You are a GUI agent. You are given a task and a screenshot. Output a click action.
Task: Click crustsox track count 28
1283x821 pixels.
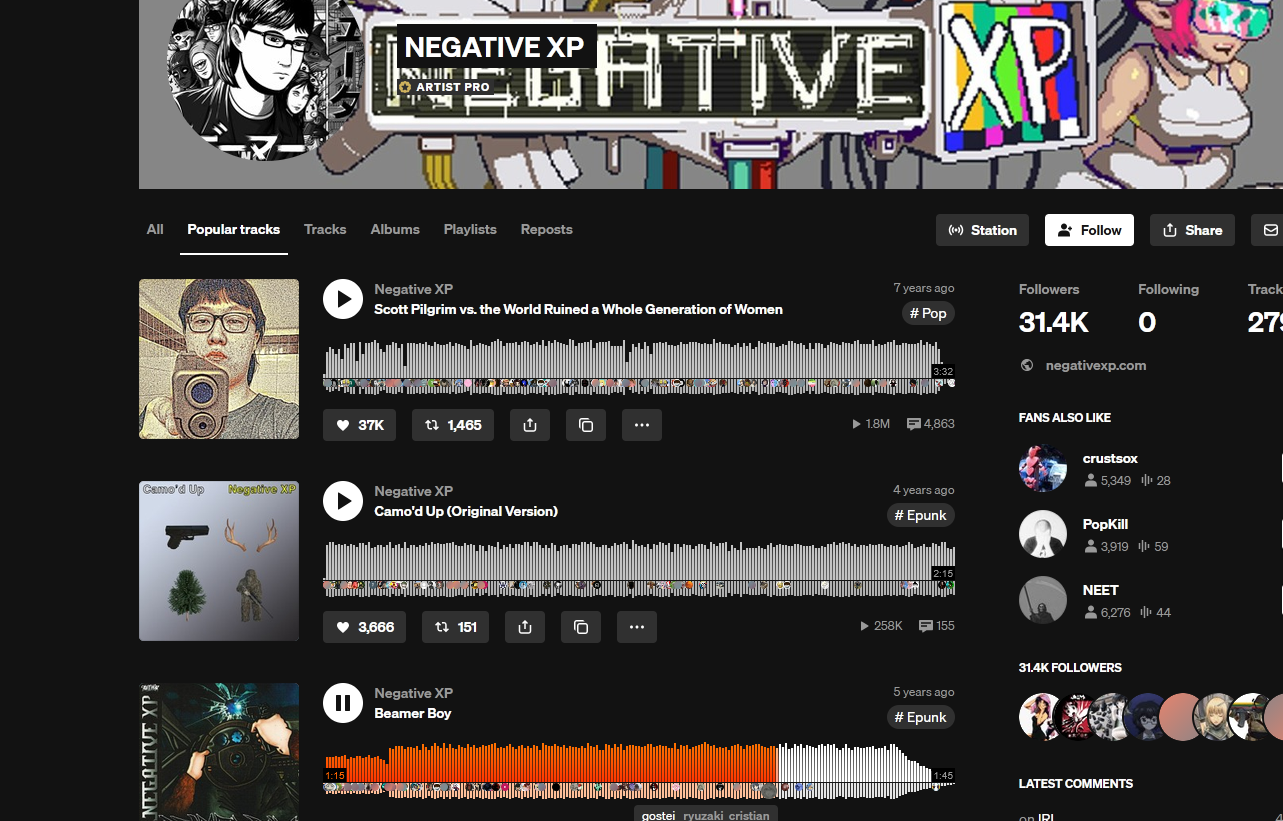click(1155, 480)
